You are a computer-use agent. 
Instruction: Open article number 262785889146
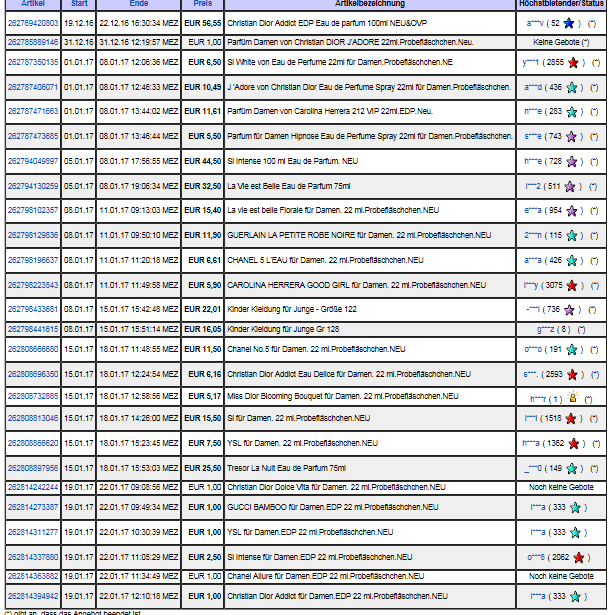33,42
